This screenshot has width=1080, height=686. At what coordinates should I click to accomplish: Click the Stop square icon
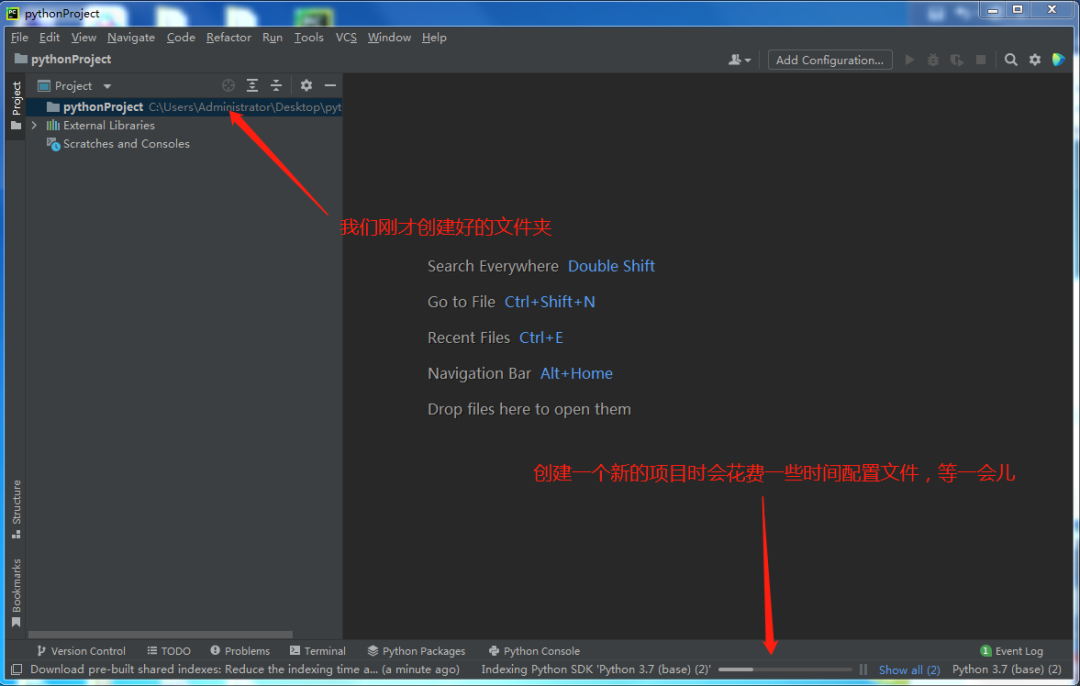(x=981, y=60)
